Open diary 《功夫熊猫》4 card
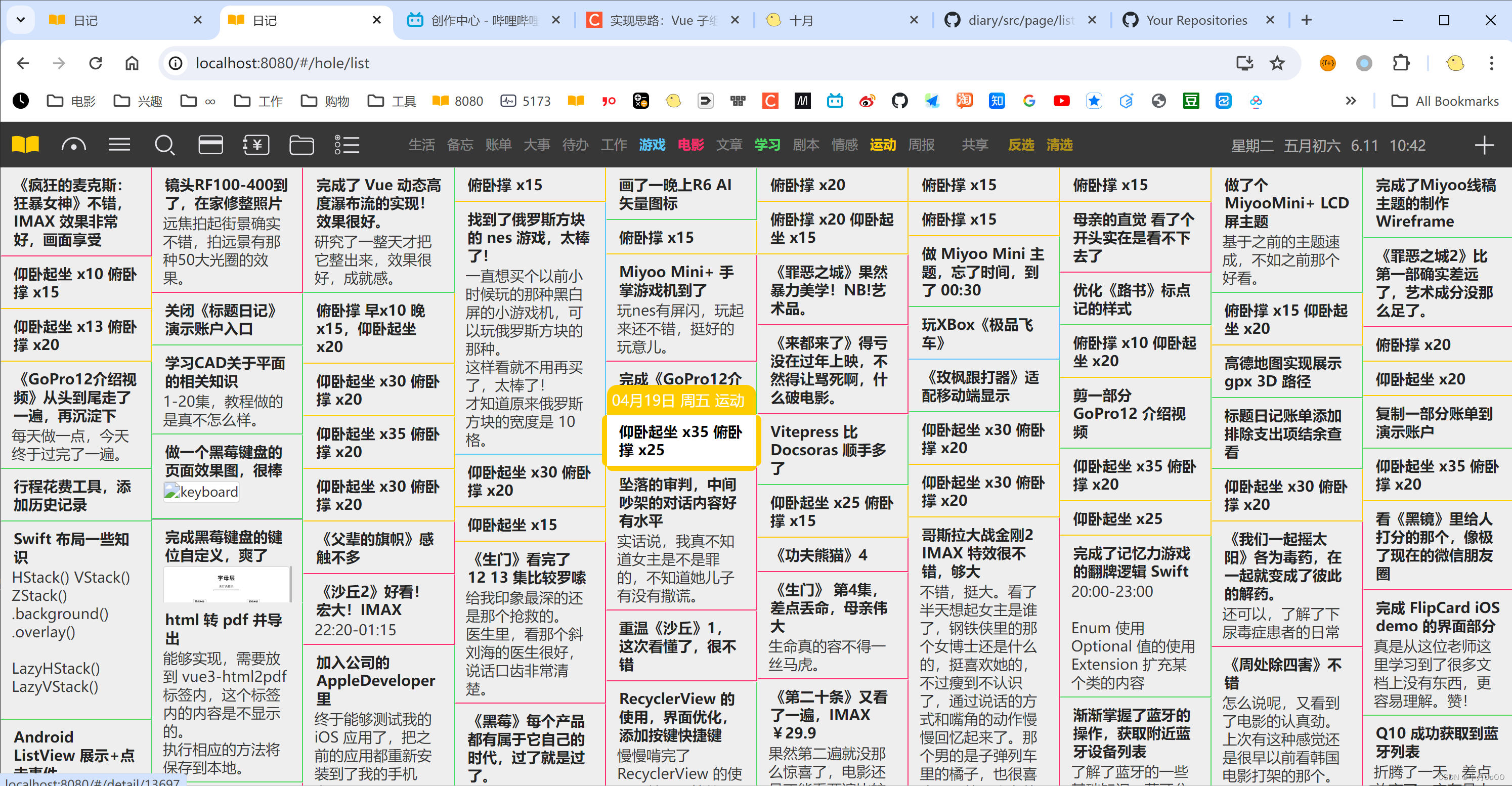This screenshot has height=786, width=1512. (832, 555)
